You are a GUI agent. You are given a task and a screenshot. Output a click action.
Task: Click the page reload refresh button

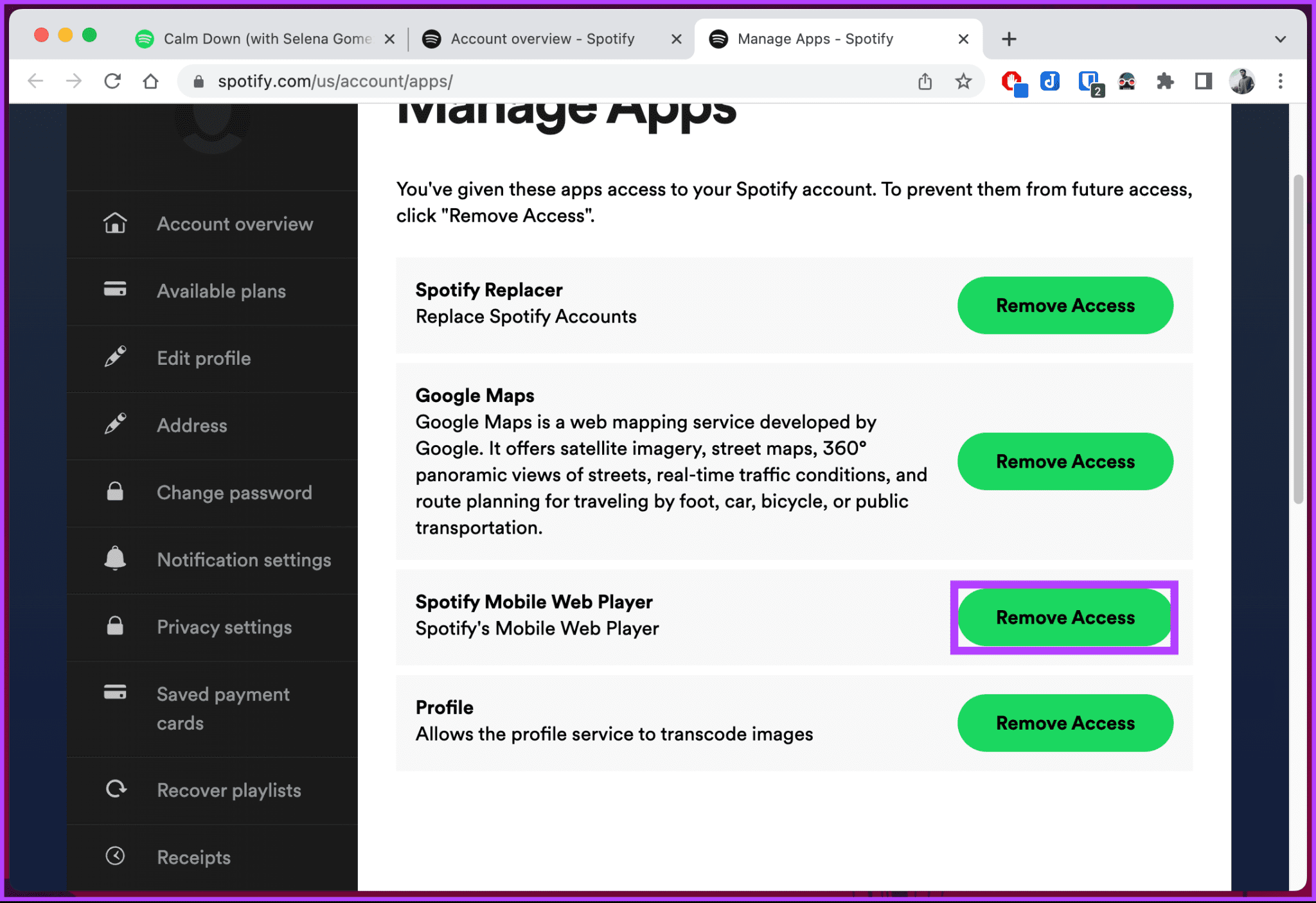114,81
